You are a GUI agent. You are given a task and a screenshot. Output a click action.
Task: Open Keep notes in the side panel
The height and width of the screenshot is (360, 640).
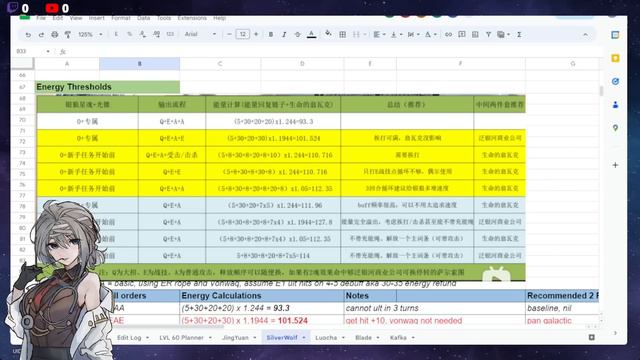click(615, 58)
